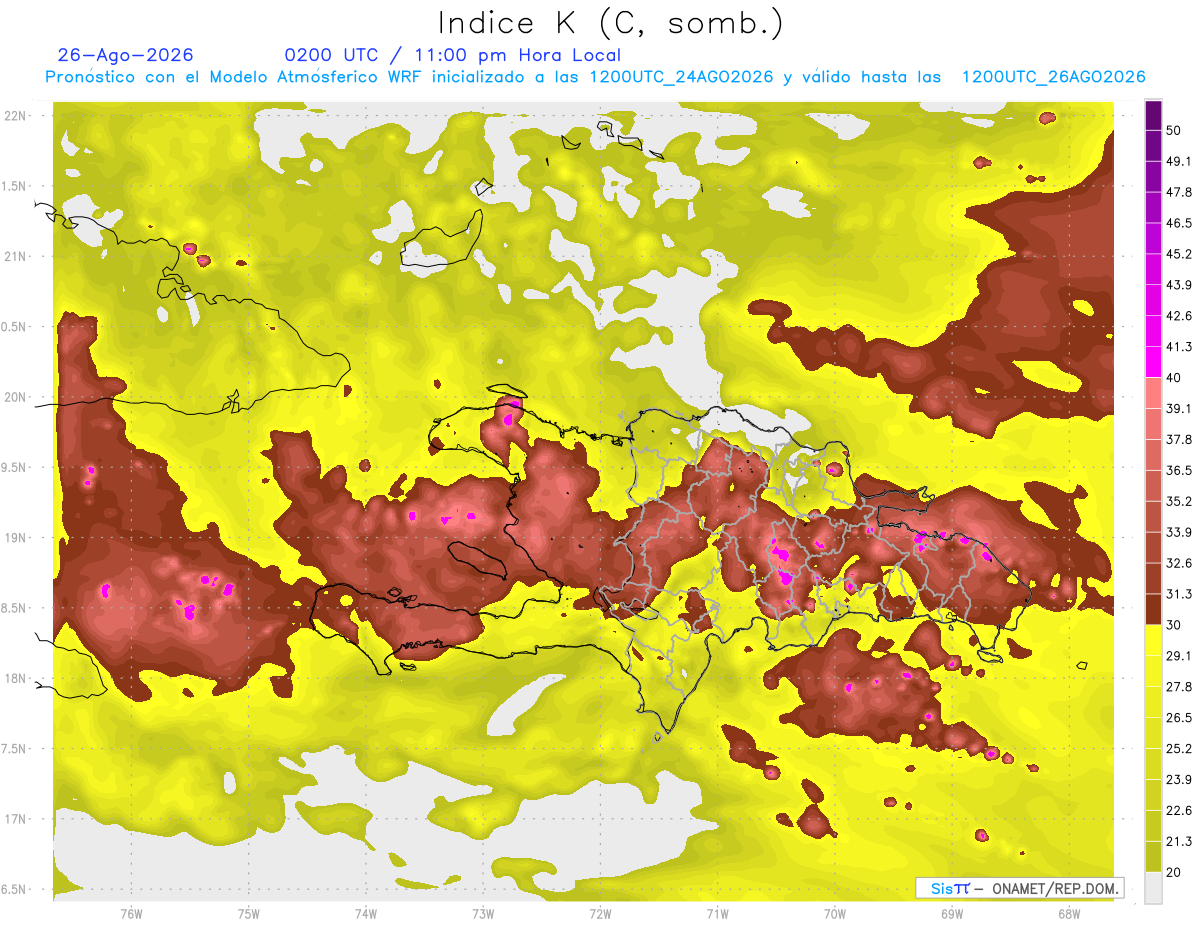Click the '45.2' colorbar label
The height and width of the screenshot is (927, 1200).
(x=1179, y=254)
